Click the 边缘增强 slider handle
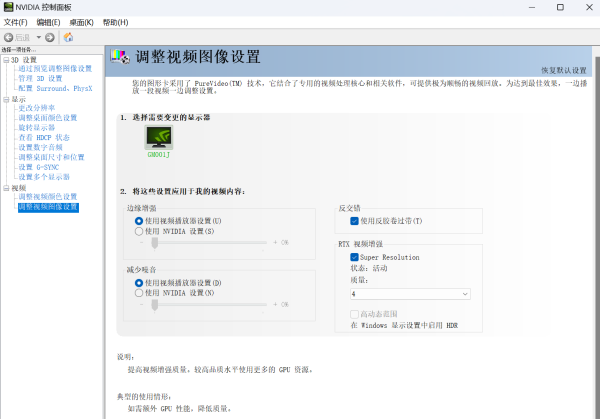The width and height of the screenshot is (600, 419). (155, 243)
